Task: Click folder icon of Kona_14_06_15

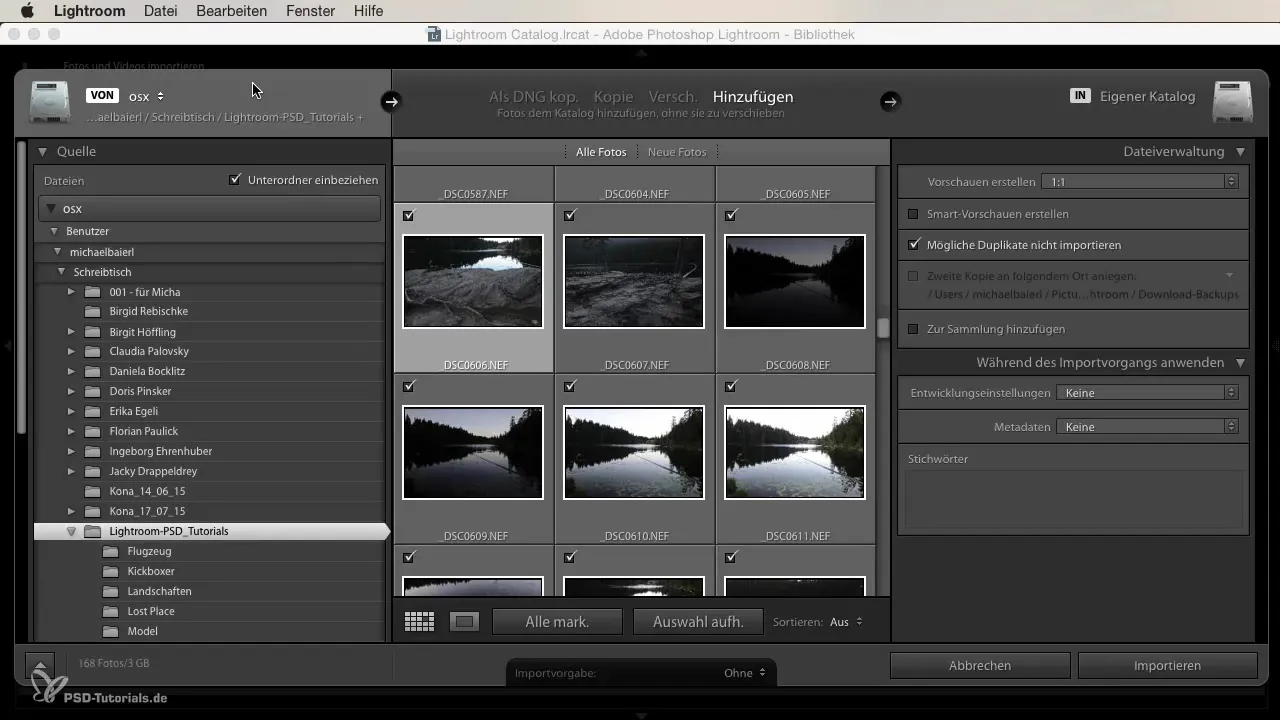Action: click(x=93, y=491)
